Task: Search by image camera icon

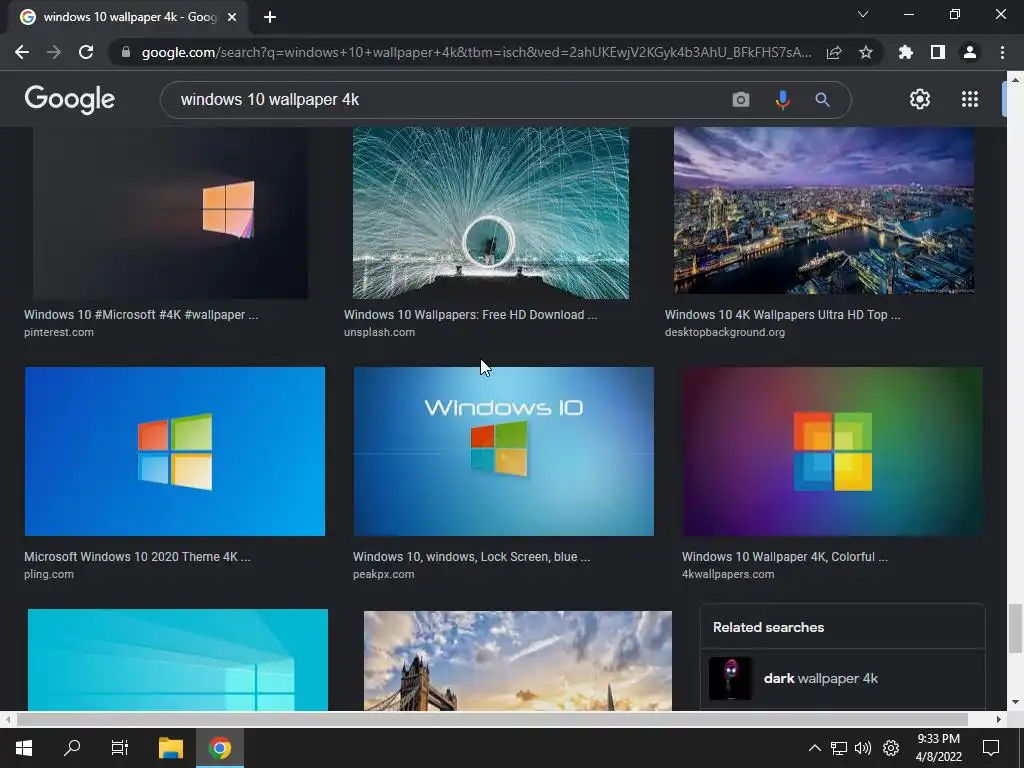Action: click(x=741, y=99)
